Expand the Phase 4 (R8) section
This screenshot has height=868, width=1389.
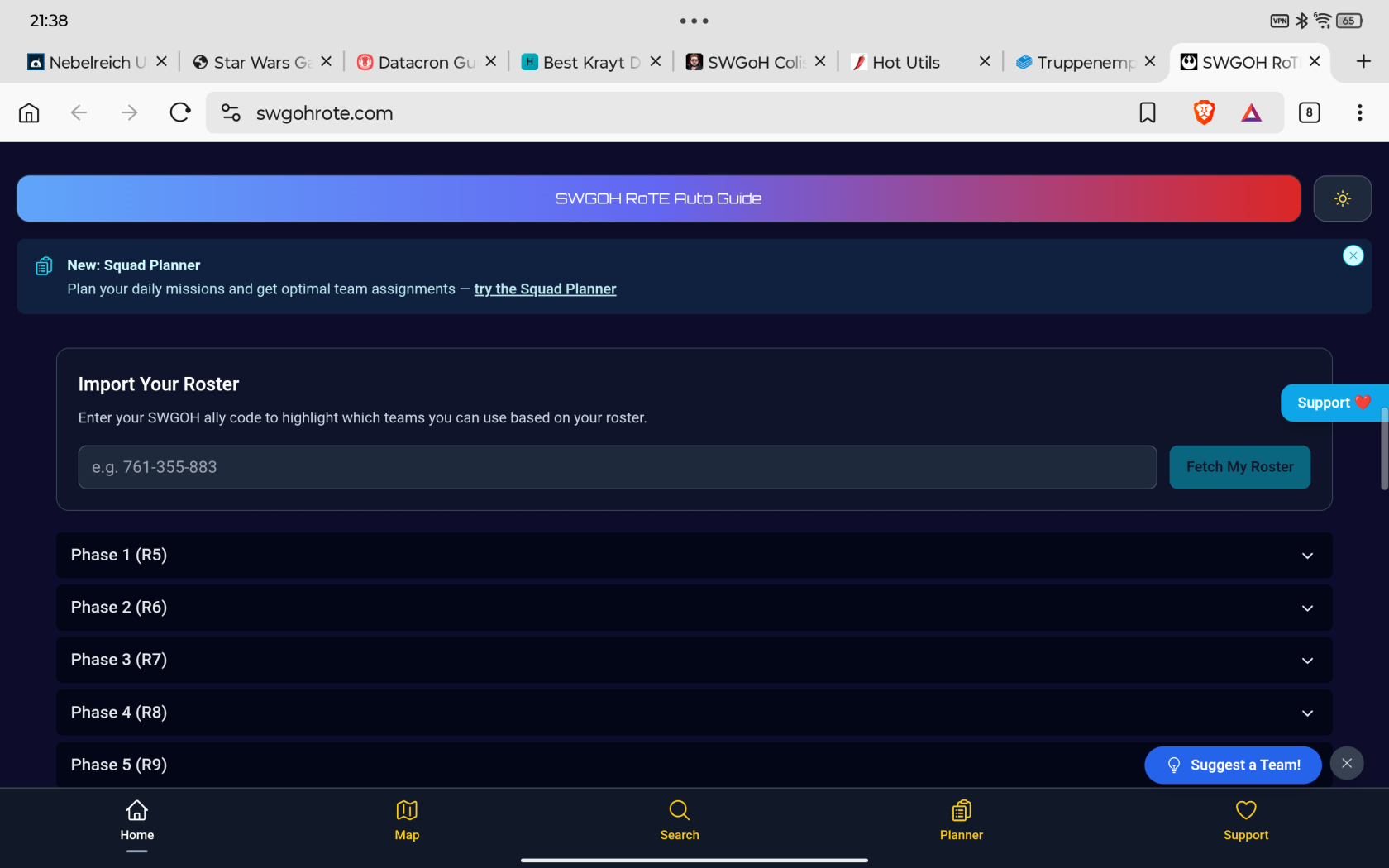point(694,713)
